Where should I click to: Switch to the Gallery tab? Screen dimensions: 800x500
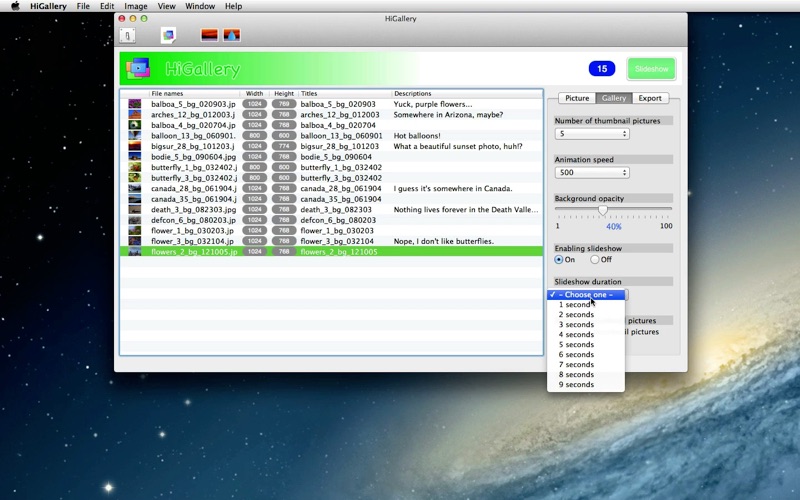tap(614, 98)
